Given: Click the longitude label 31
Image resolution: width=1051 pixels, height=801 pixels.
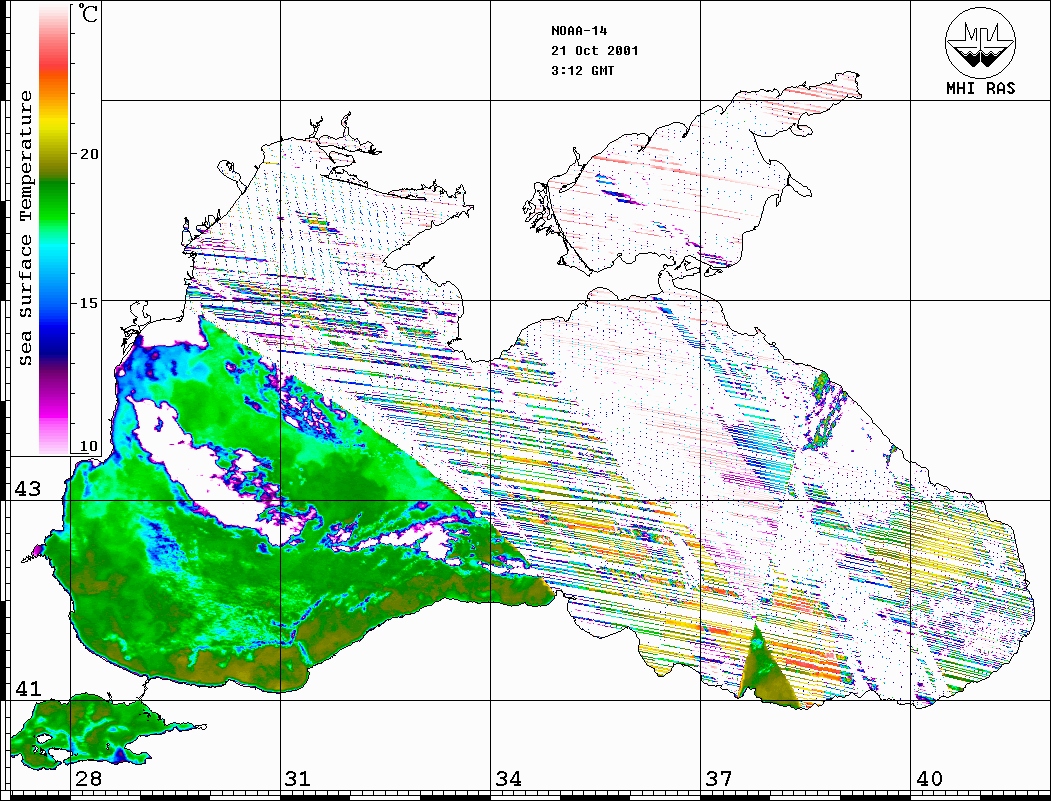Looking at the screenshot, I should point(298,778).
